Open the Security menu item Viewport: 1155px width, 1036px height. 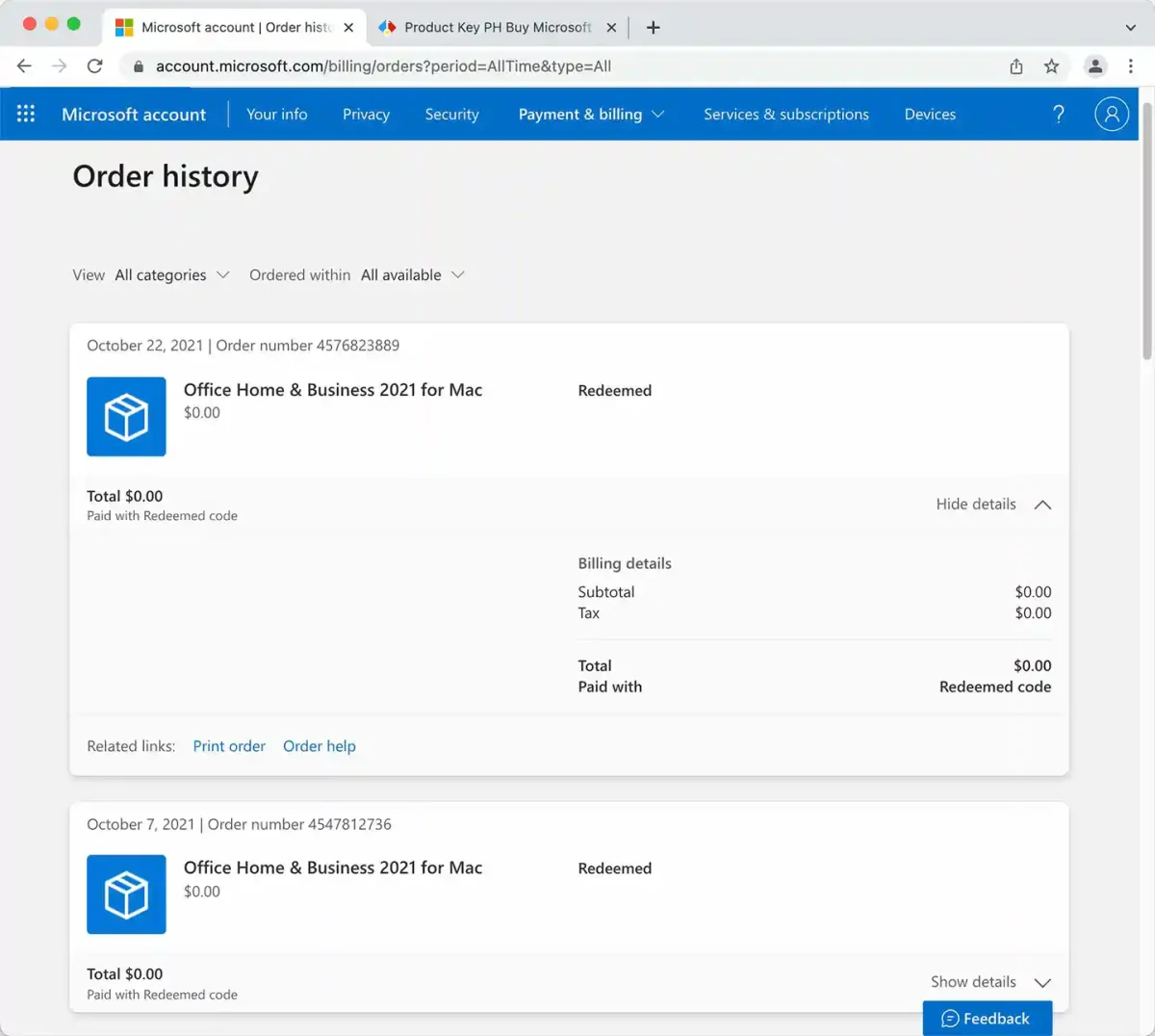coord(451,114)
